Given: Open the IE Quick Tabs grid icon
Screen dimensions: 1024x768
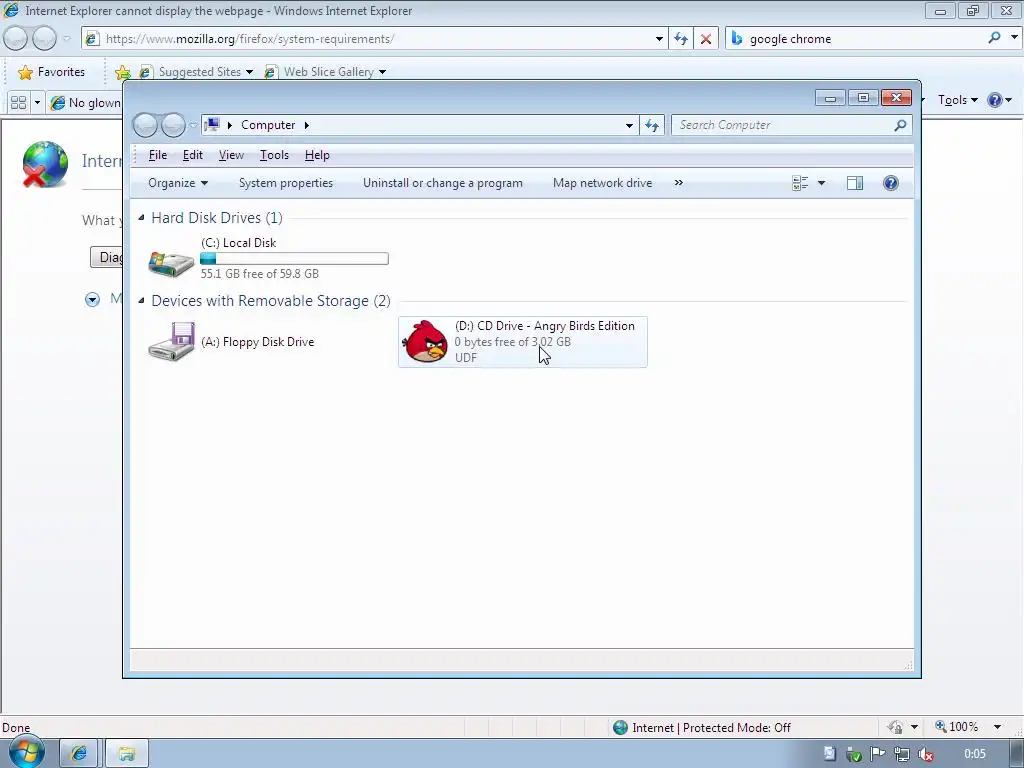Looking at the screenshot, I should 18,103.
